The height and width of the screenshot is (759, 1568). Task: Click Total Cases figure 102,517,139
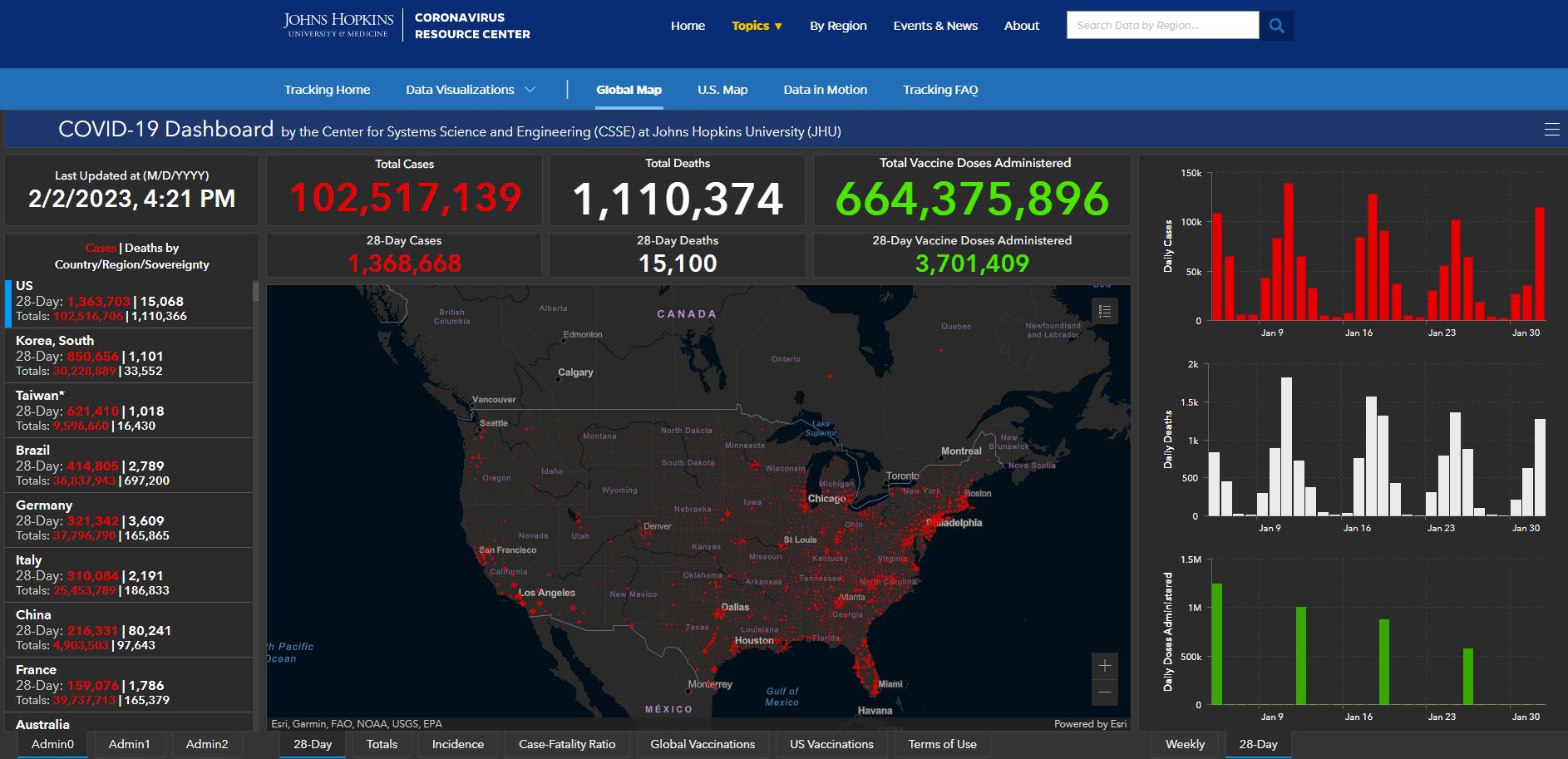[405, 199]
